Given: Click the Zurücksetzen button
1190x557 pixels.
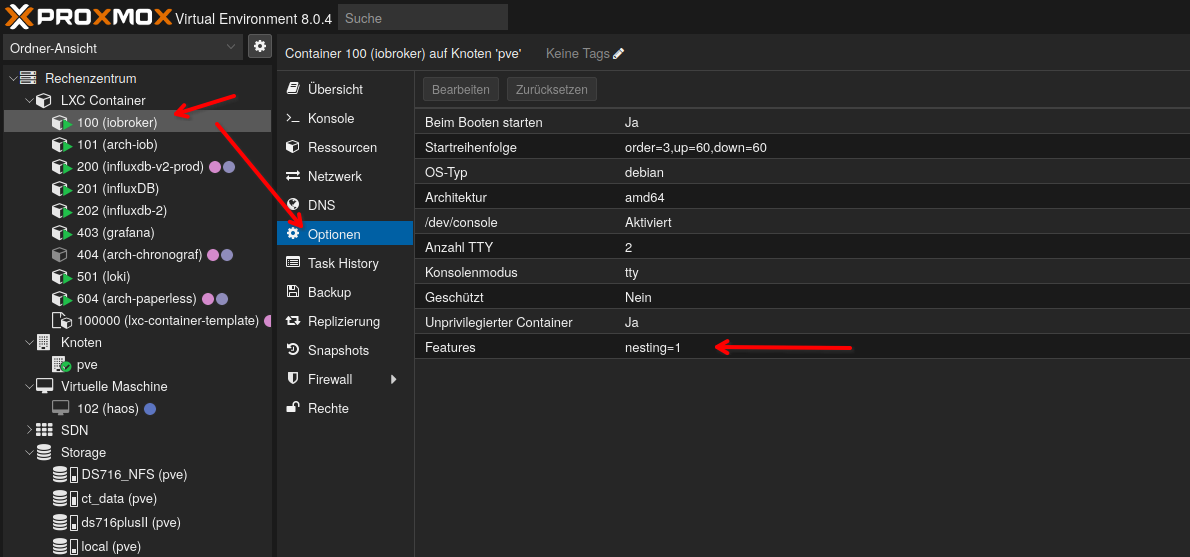Looking at the screenshot, I should (552, 89).
